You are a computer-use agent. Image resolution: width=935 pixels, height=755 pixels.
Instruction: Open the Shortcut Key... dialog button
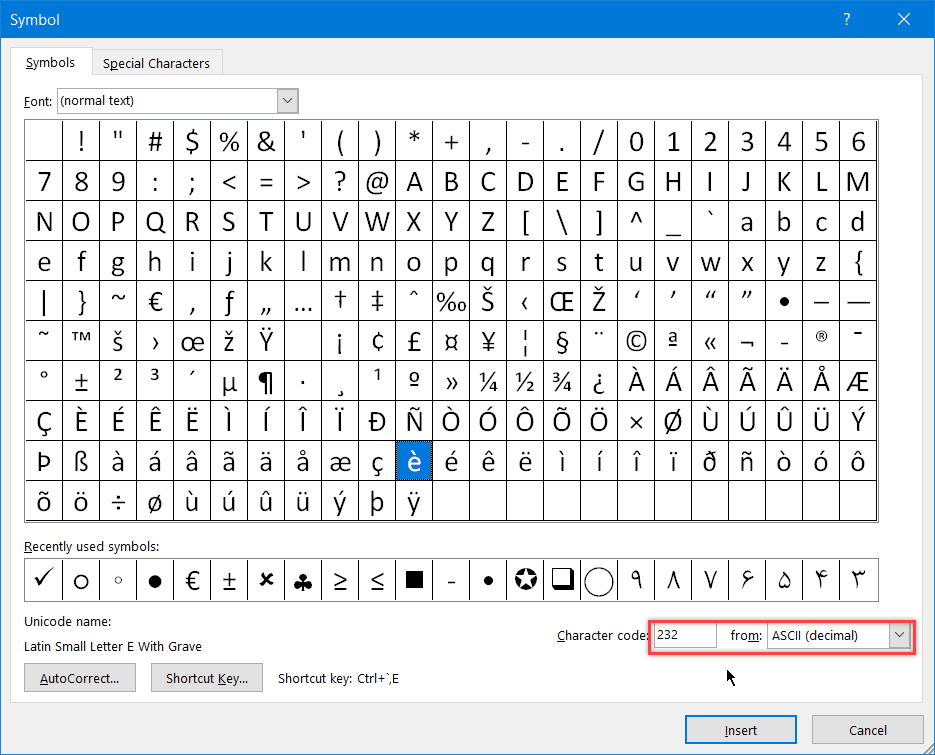206,678
